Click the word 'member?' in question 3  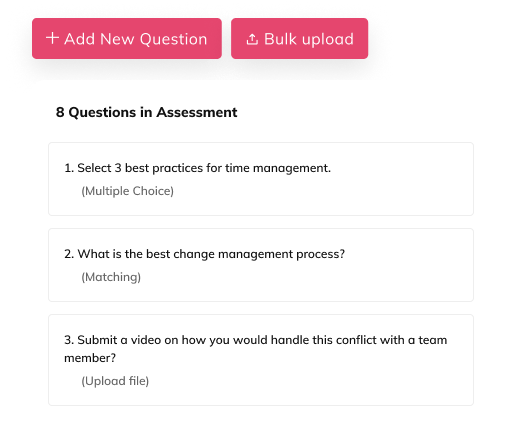point(90,358)
